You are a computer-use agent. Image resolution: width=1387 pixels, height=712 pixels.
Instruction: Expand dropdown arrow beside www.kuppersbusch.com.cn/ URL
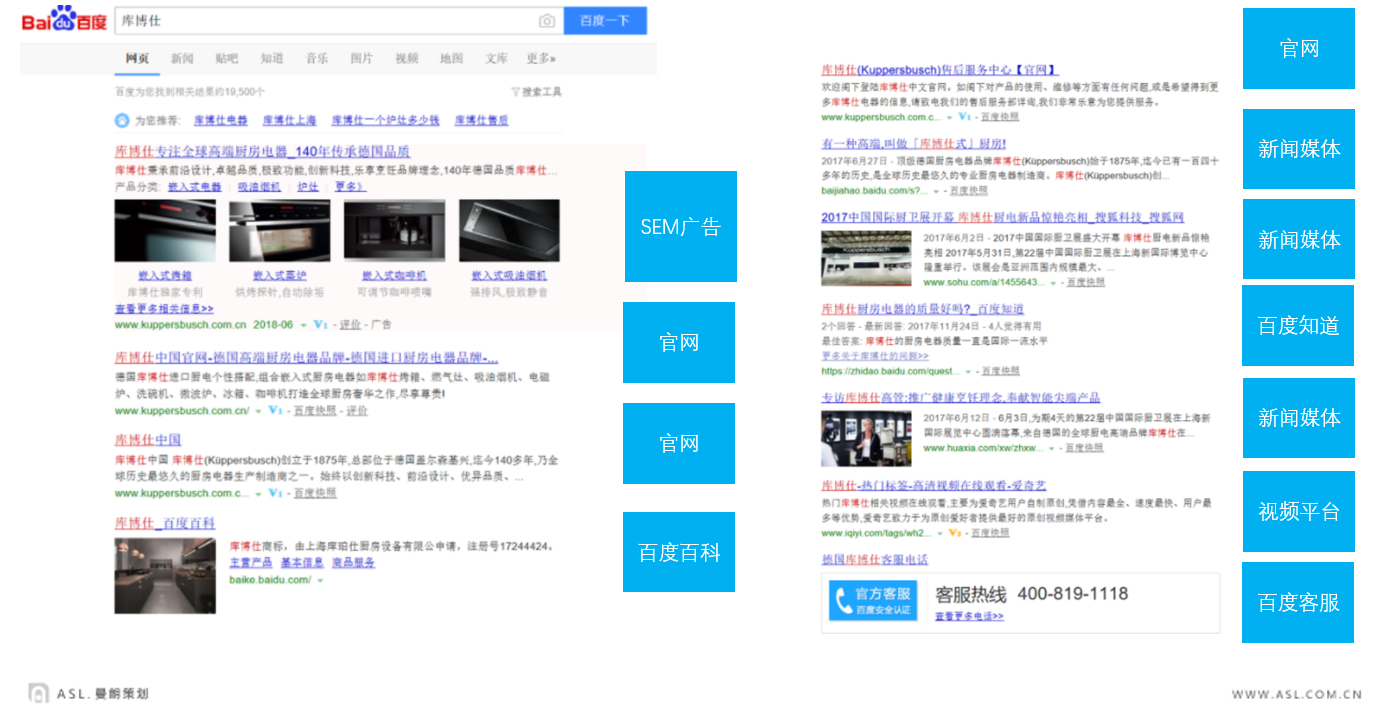pyautogui.click(x=258, y=411)
